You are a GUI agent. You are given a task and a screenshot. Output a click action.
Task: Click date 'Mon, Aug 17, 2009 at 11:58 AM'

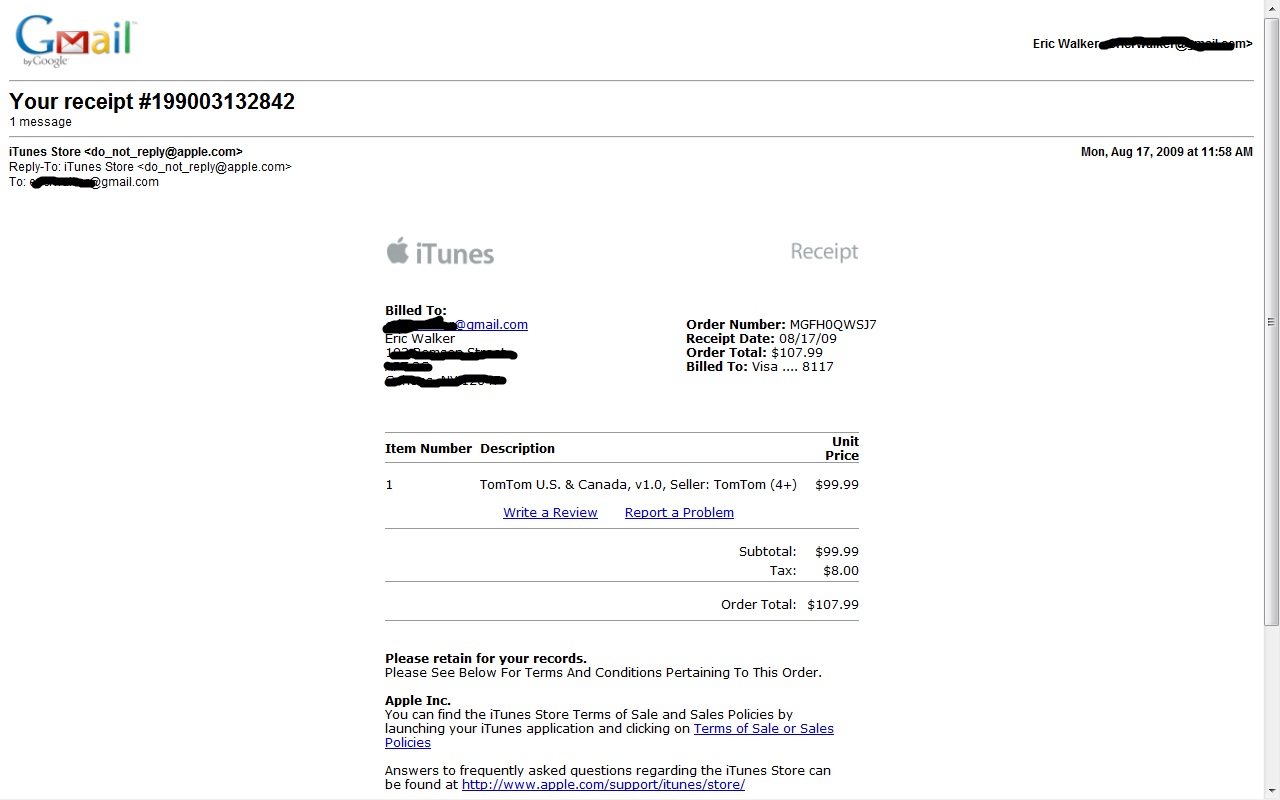click(1167, 152)
